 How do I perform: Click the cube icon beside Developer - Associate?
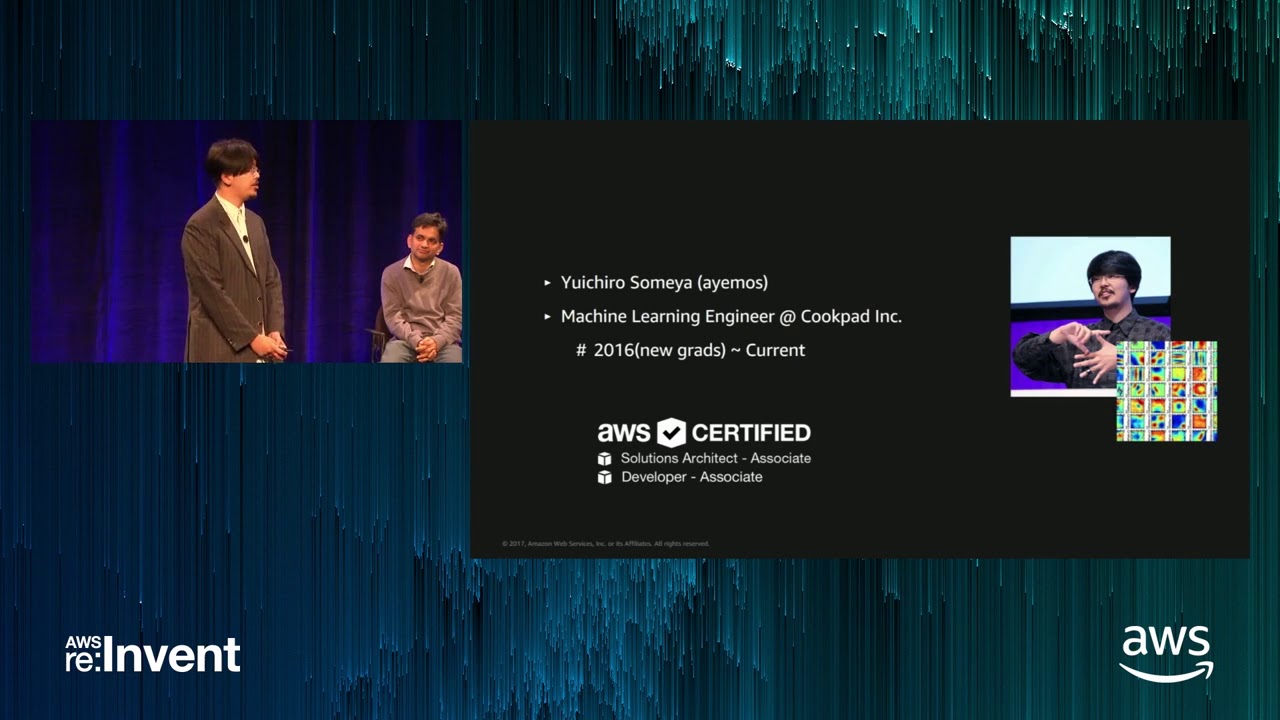pyautogui.click(x=604, y=478)
